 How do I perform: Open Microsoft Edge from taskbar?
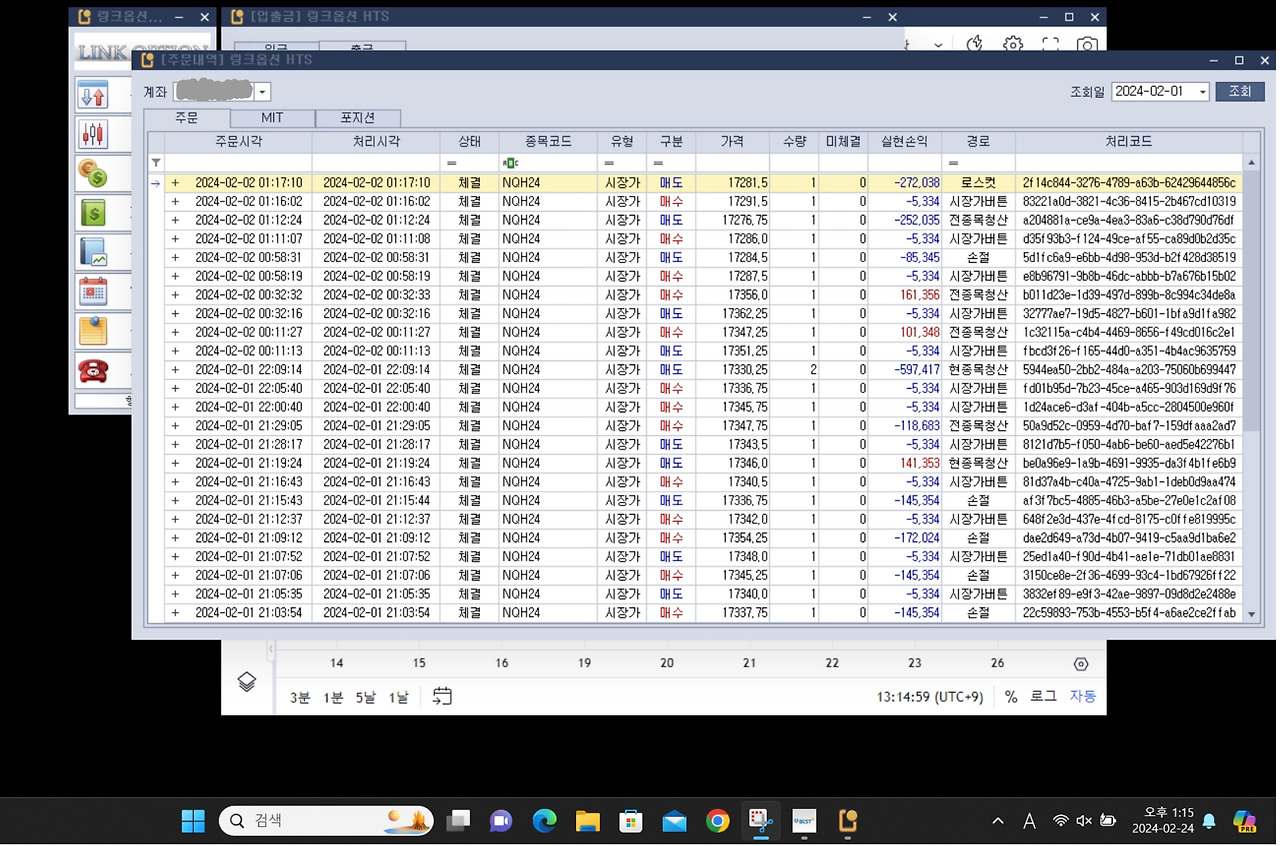pyautogui.click(x=544, y=821)
